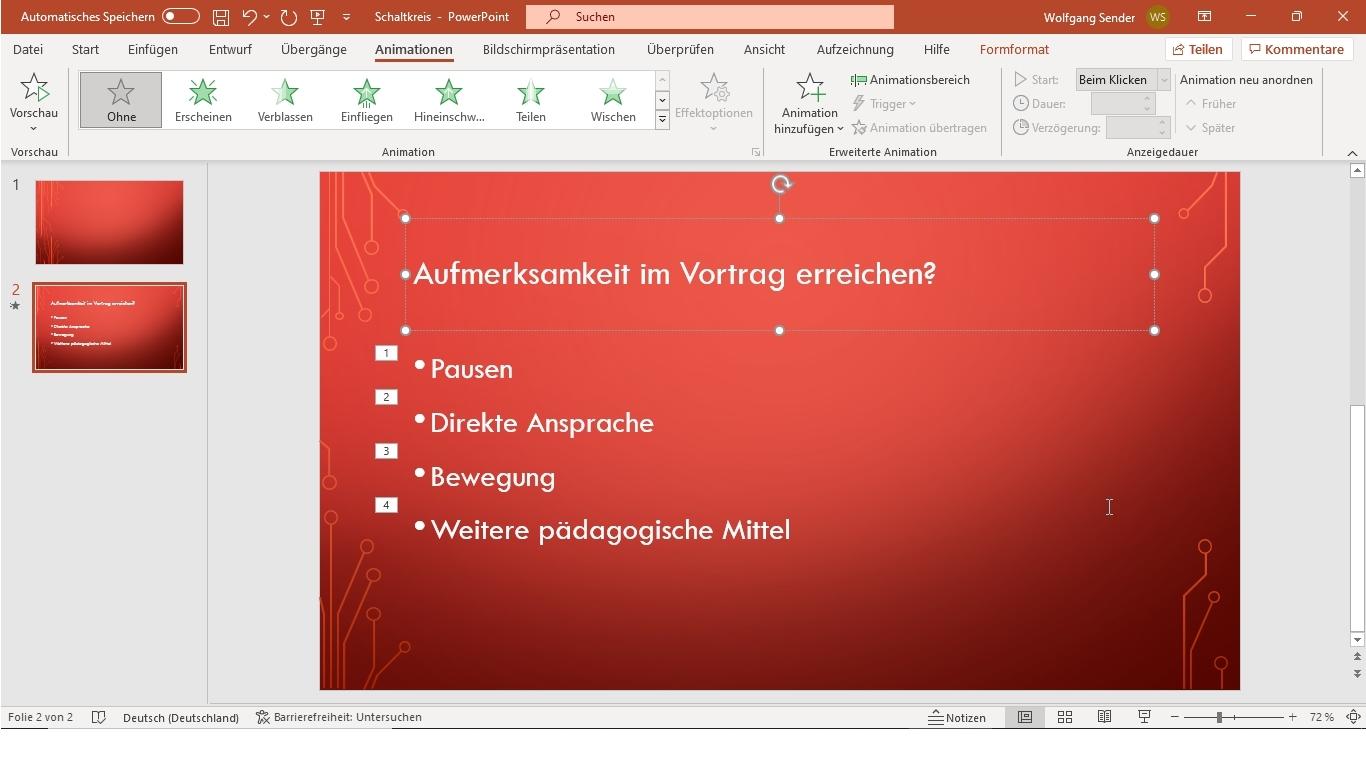The height and width of the screenshot is (768, 1366).
Task: Select slide 1 thumbnail
Action: 109,222
